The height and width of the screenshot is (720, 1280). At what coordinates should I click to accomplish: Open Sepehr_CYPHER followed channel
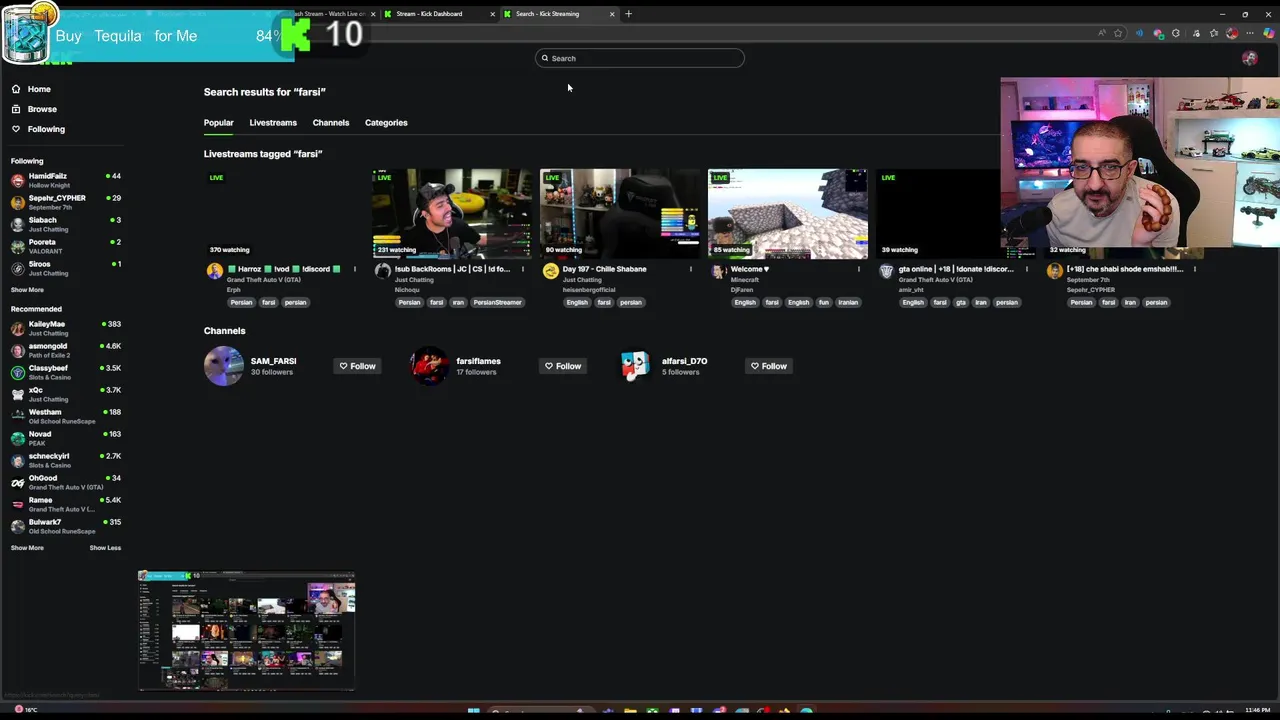65,202
